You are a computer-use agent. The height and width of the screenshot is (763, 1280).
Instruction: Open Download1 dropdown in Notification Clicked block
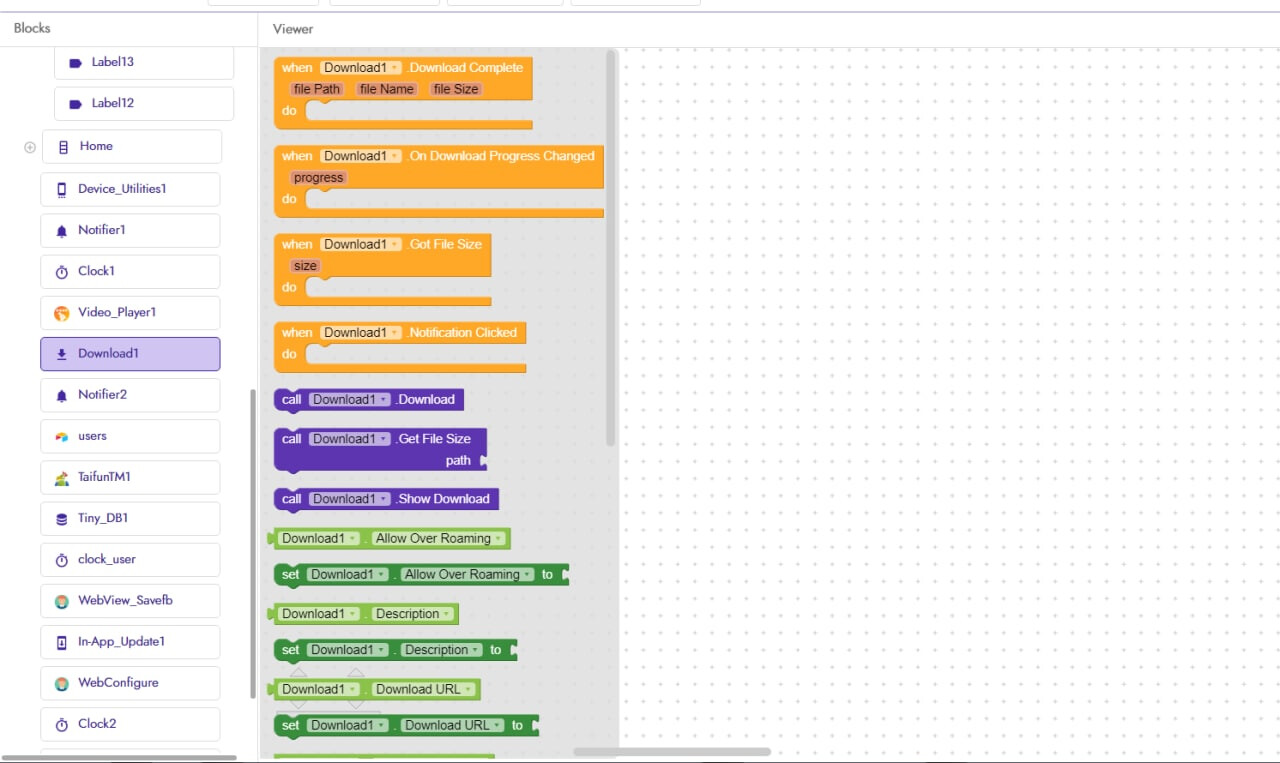point(361,332)
